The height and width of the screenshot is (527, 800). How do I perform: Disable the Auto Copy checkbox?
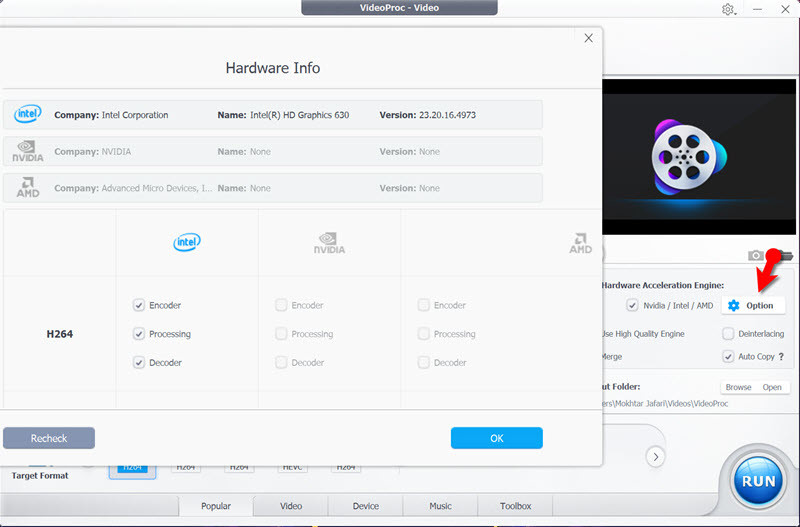(x=728, y=357)
